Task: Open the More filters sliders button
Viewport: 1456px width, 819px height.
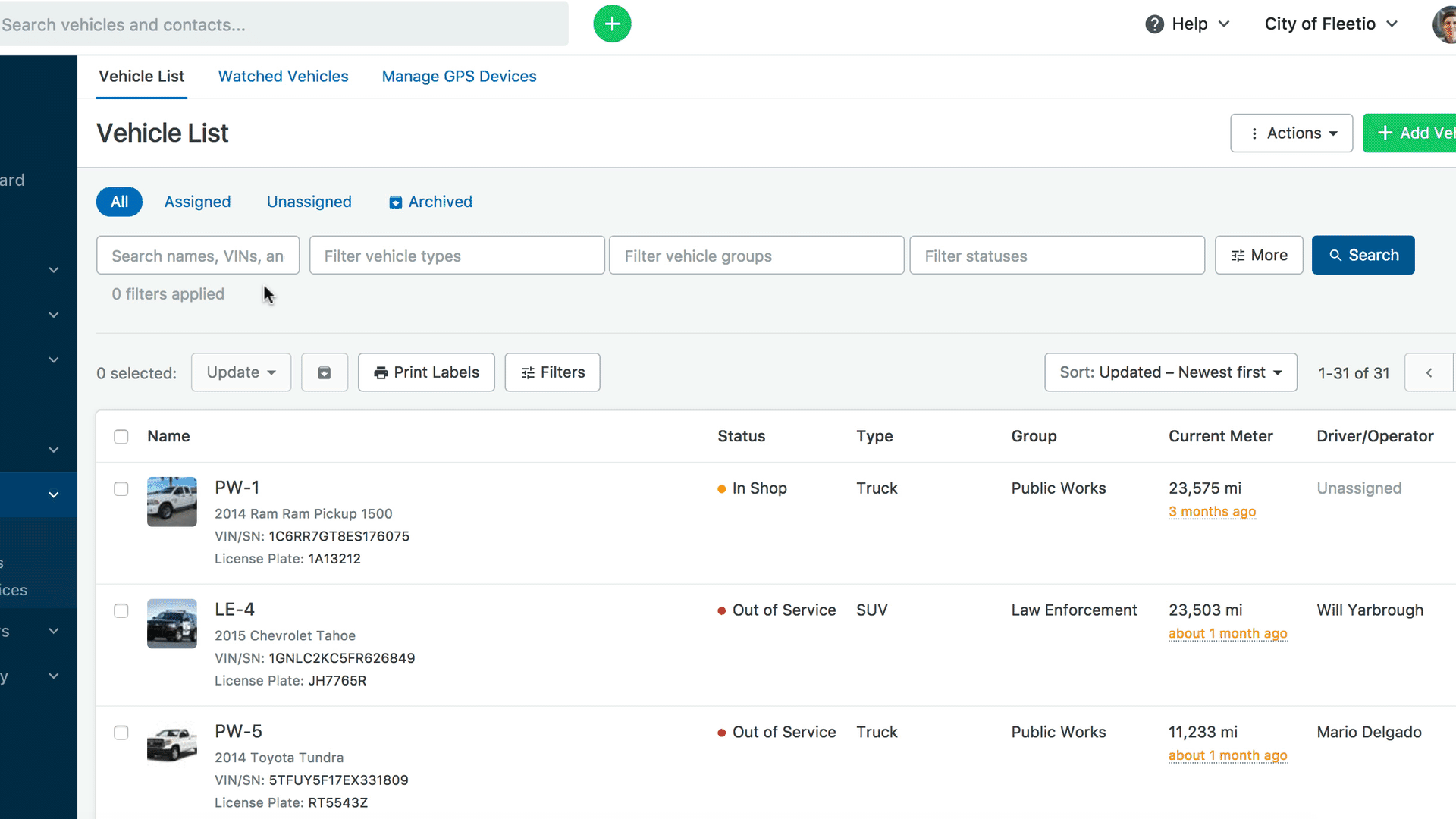Action: coord(1259,256)
